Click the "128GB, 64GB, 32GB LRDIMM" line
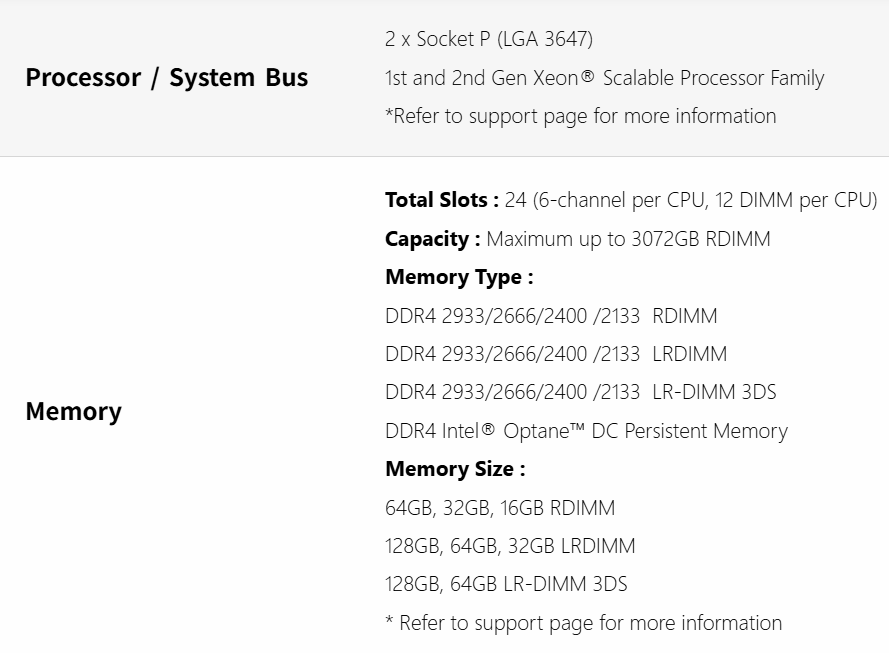The height and width of the screenshot is (653, 889). (x=510, y=546)
